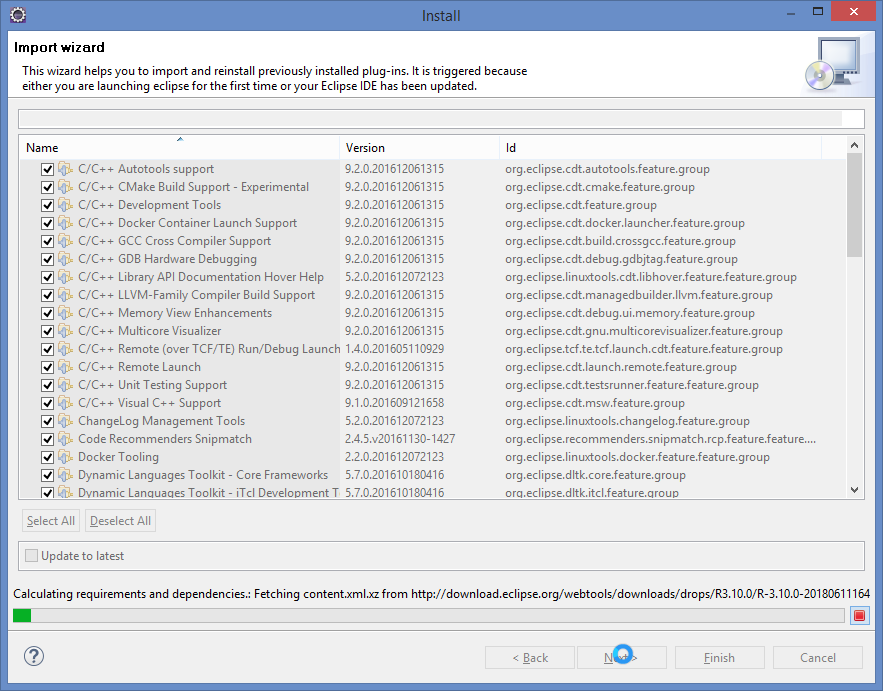Click the C/C++ Multicore Visualizer feature icon
This screenshot has height=691, width=883.
pos(66,331)
